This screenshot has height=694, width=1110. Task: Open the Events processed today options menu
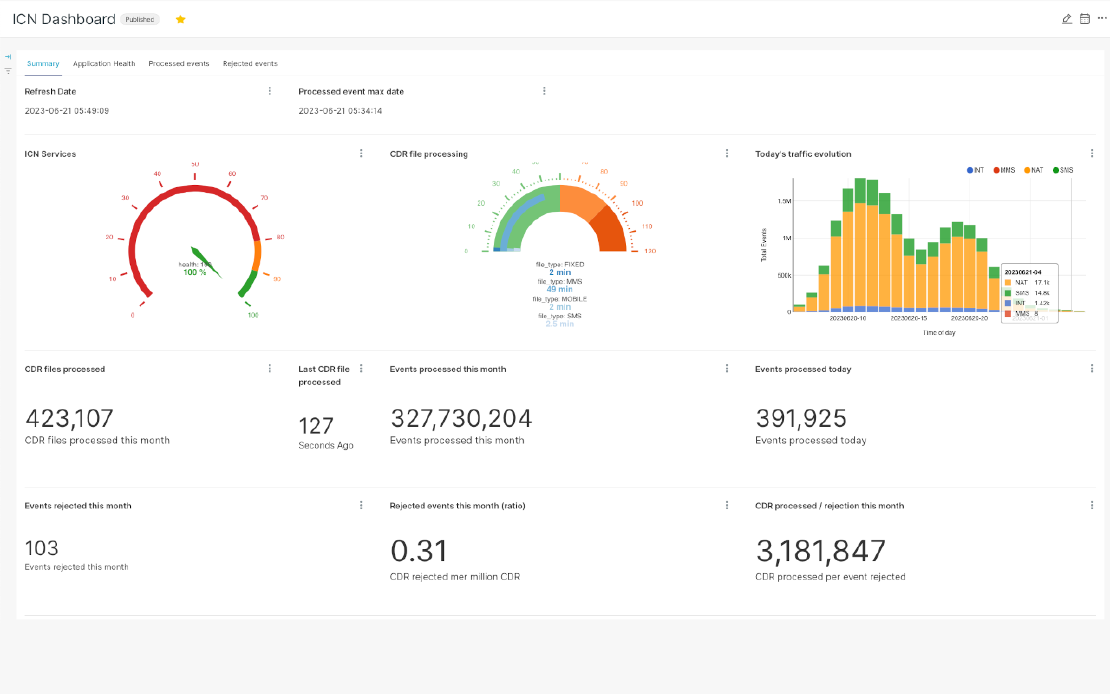coord(1092,368)
